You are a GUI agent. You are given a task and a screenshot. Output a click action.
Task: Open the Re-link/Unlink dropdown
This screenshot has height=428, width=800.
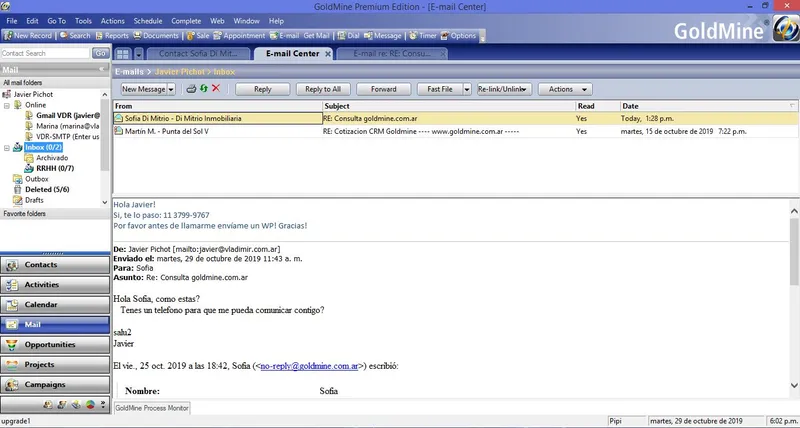coord(504,89)
